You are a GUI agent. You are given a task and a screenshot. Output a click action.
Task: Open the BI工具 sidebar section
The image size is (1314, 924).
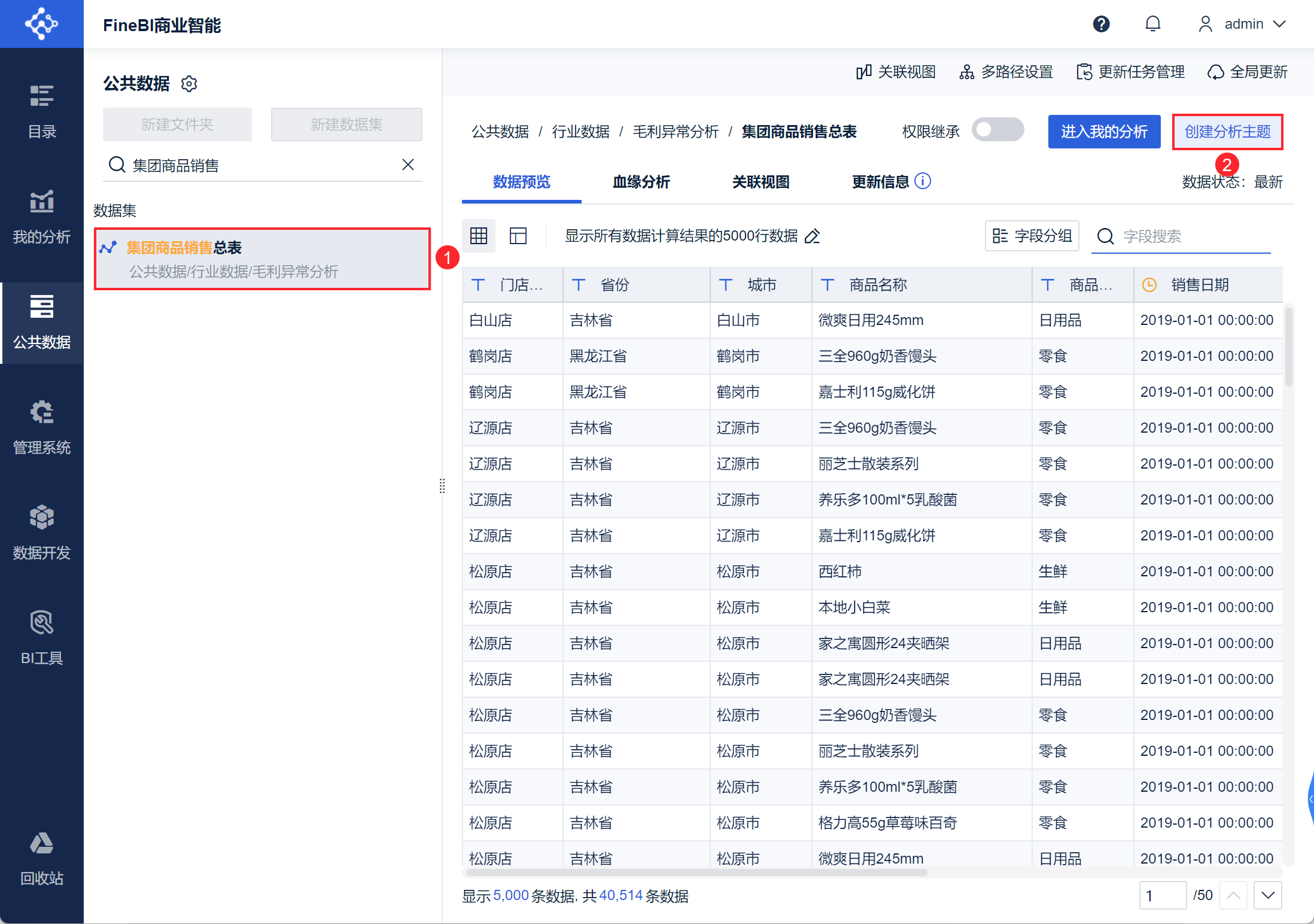42,639
